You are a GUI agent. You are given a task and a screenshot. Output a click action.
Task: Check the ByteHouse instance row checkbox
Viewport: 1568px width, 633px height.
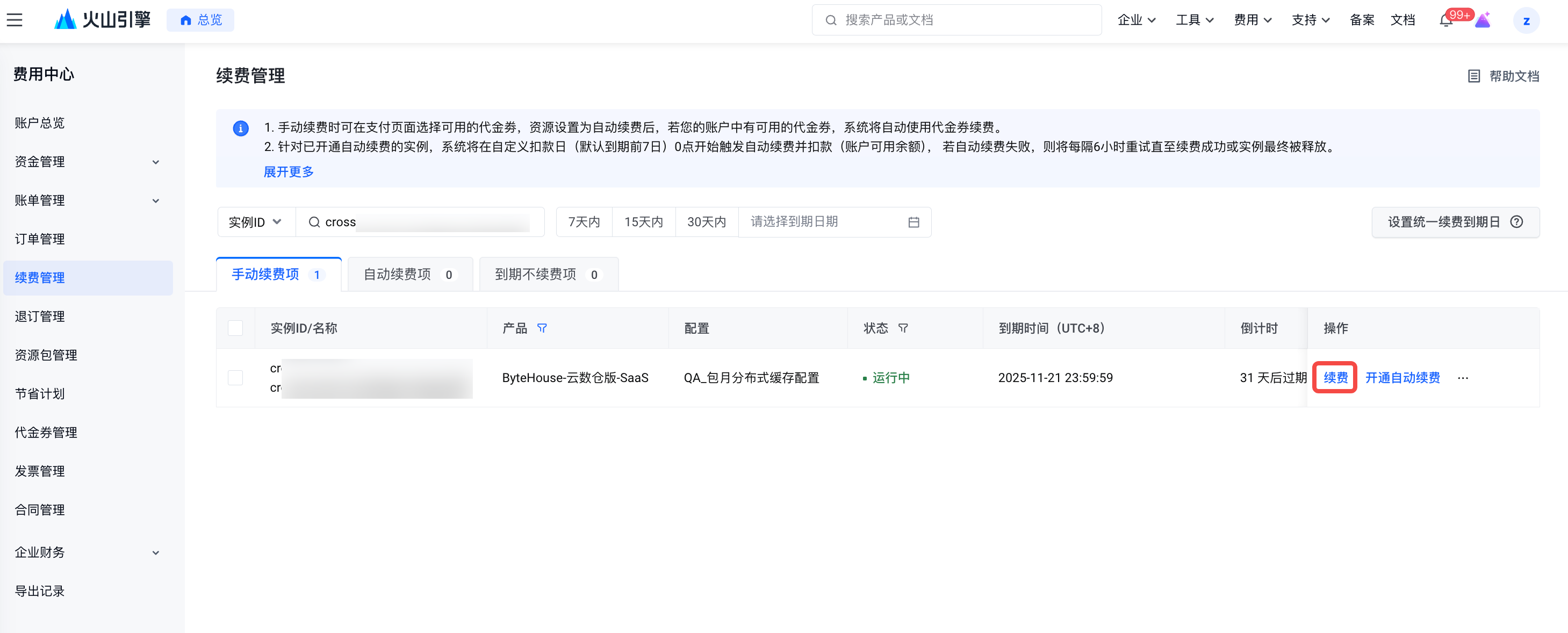(x=235, y=378)
